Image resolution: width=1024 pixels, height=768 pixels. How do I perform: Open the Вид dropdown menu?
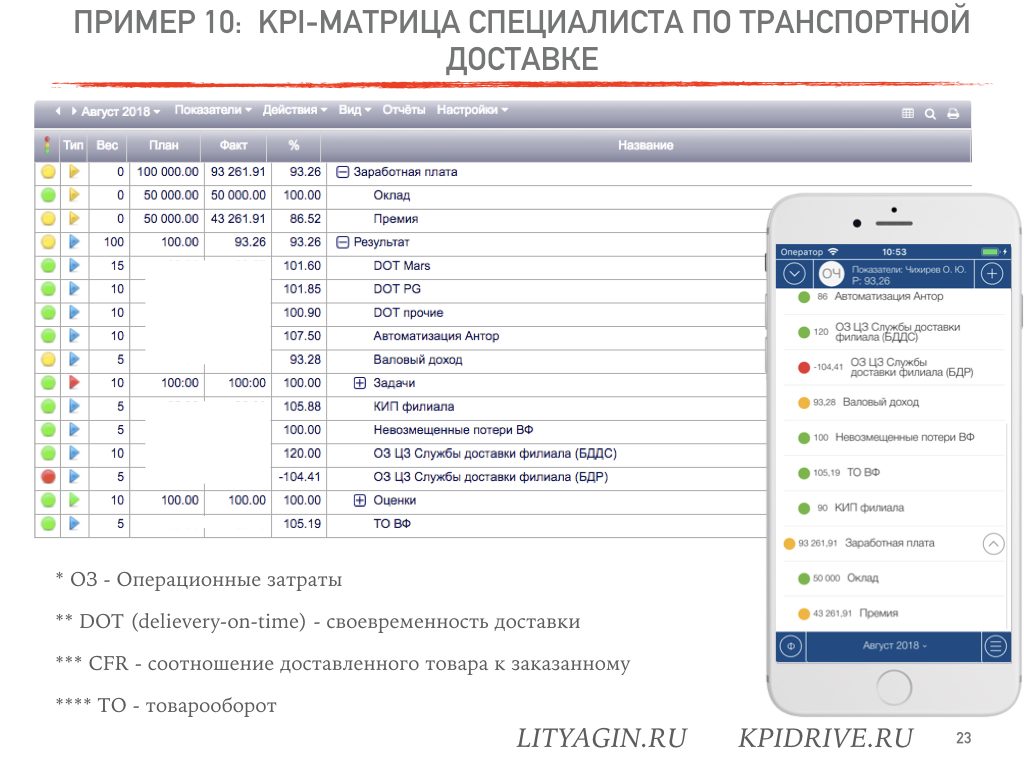tap(355, 110)
